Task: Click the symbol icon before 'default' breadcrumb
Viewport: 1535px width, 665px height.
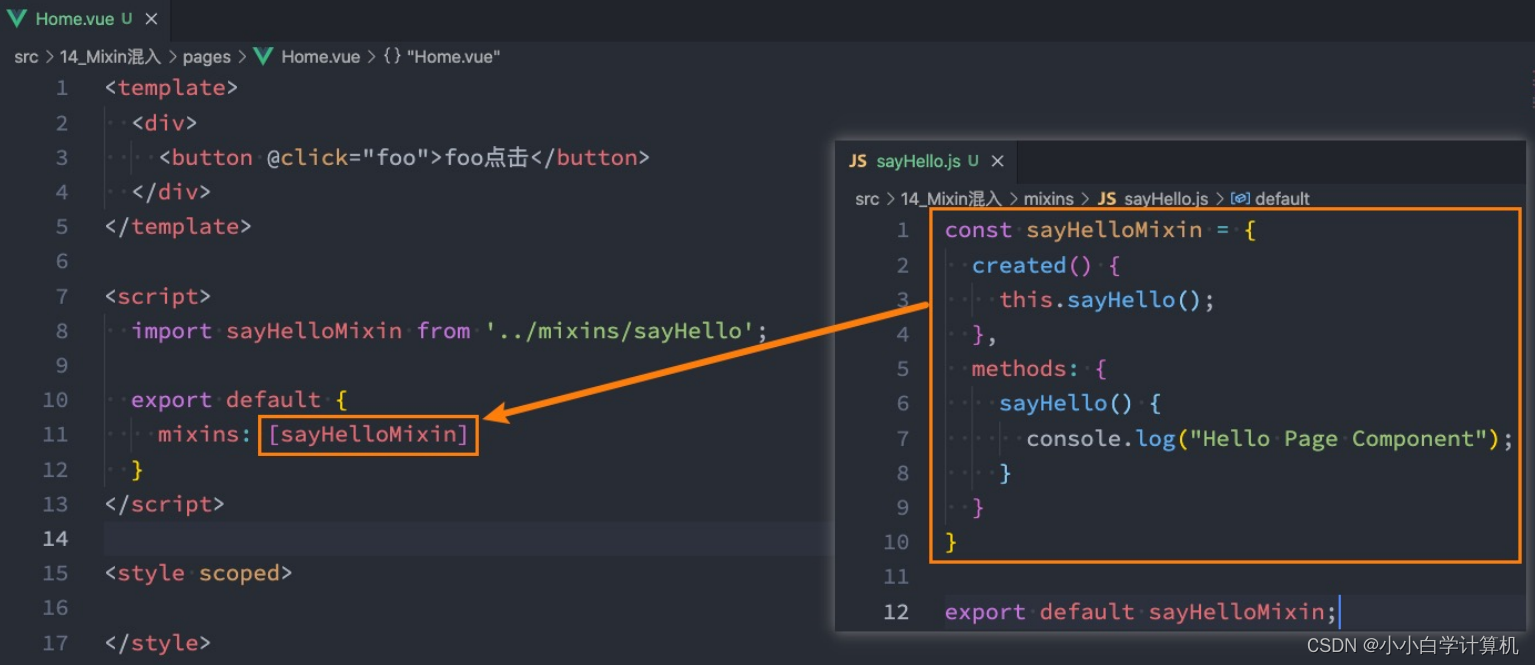Action: [1240, 199]
